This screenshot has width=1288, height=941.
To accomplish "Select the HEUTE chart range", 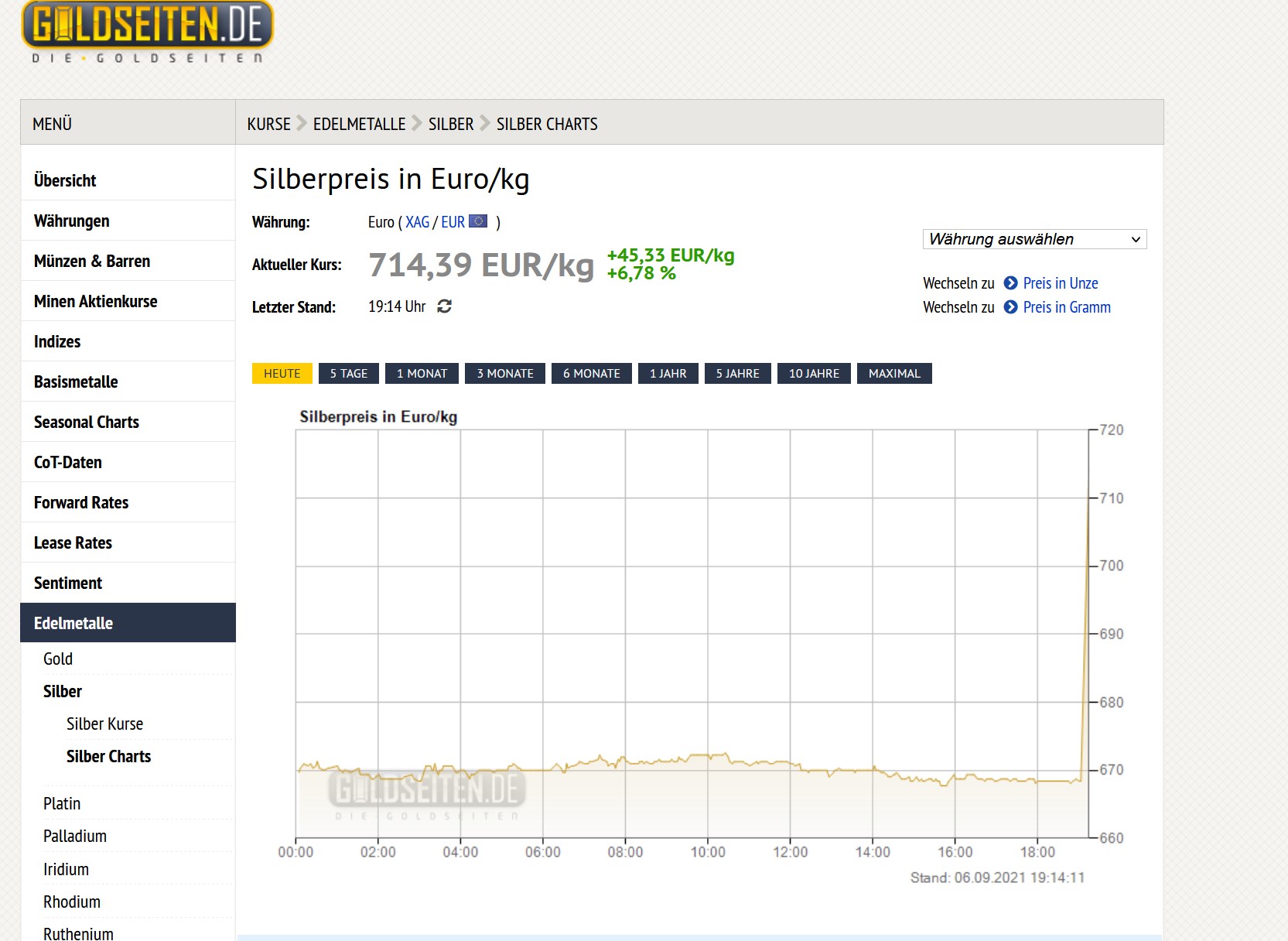I will pos(282,374).
